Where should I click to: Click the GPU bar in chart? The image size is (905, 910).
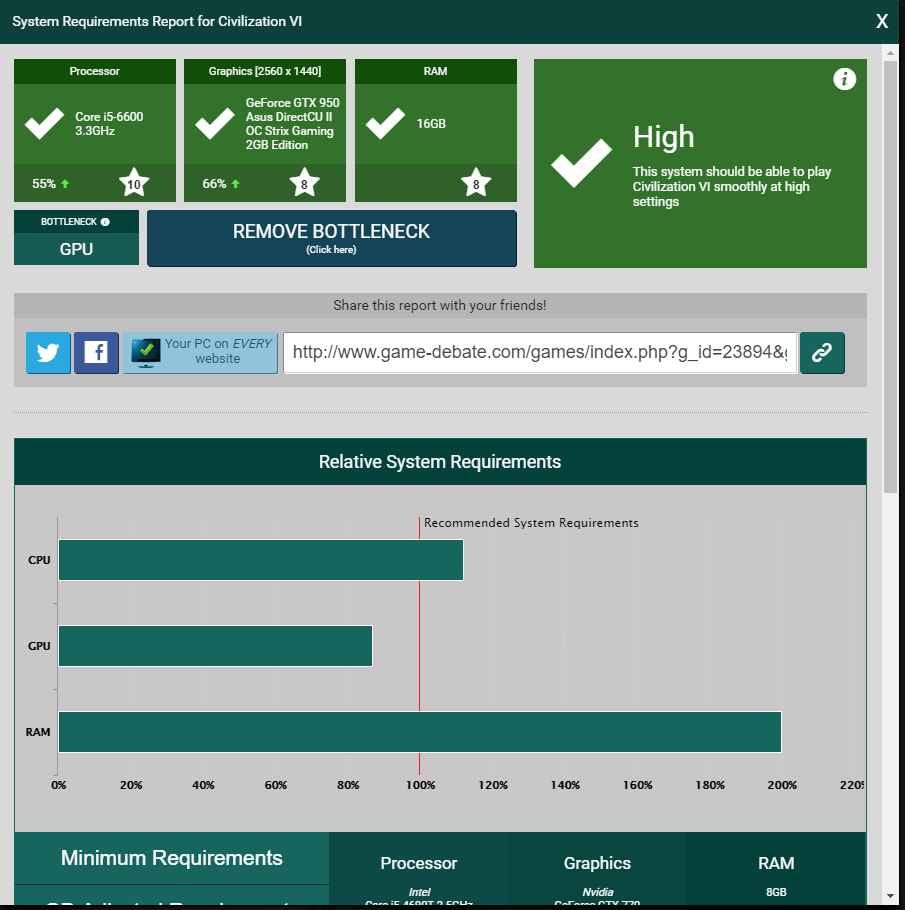point(215,645)
